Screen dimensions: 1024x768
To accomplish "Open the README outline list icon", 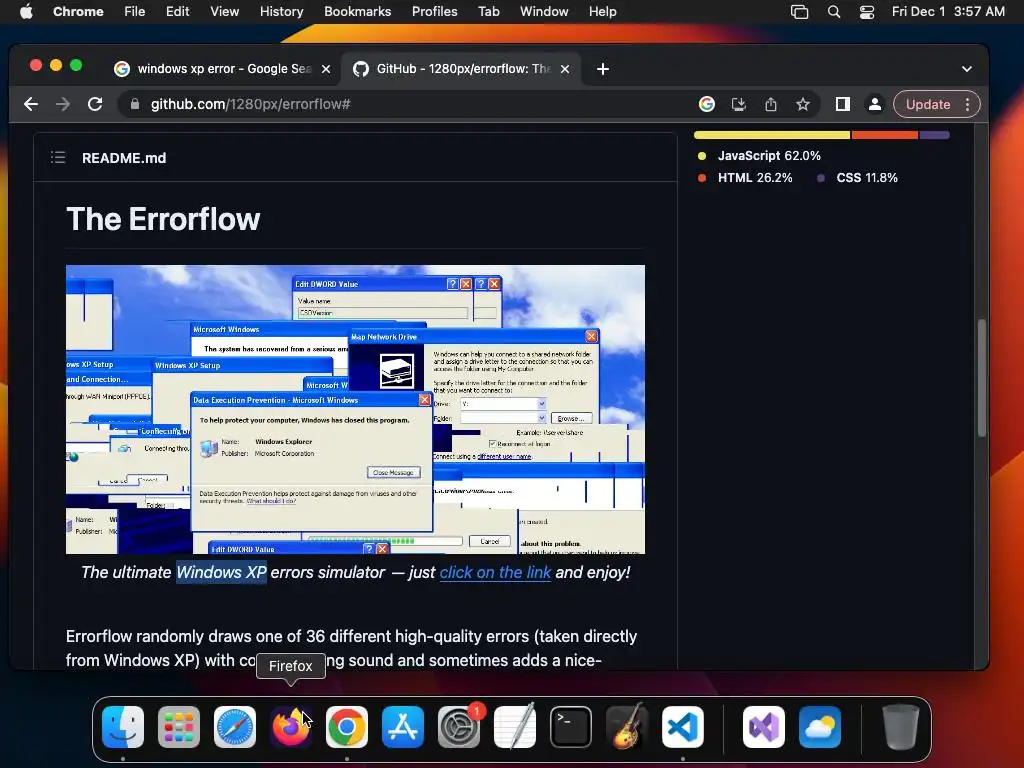I will point(58,157).
